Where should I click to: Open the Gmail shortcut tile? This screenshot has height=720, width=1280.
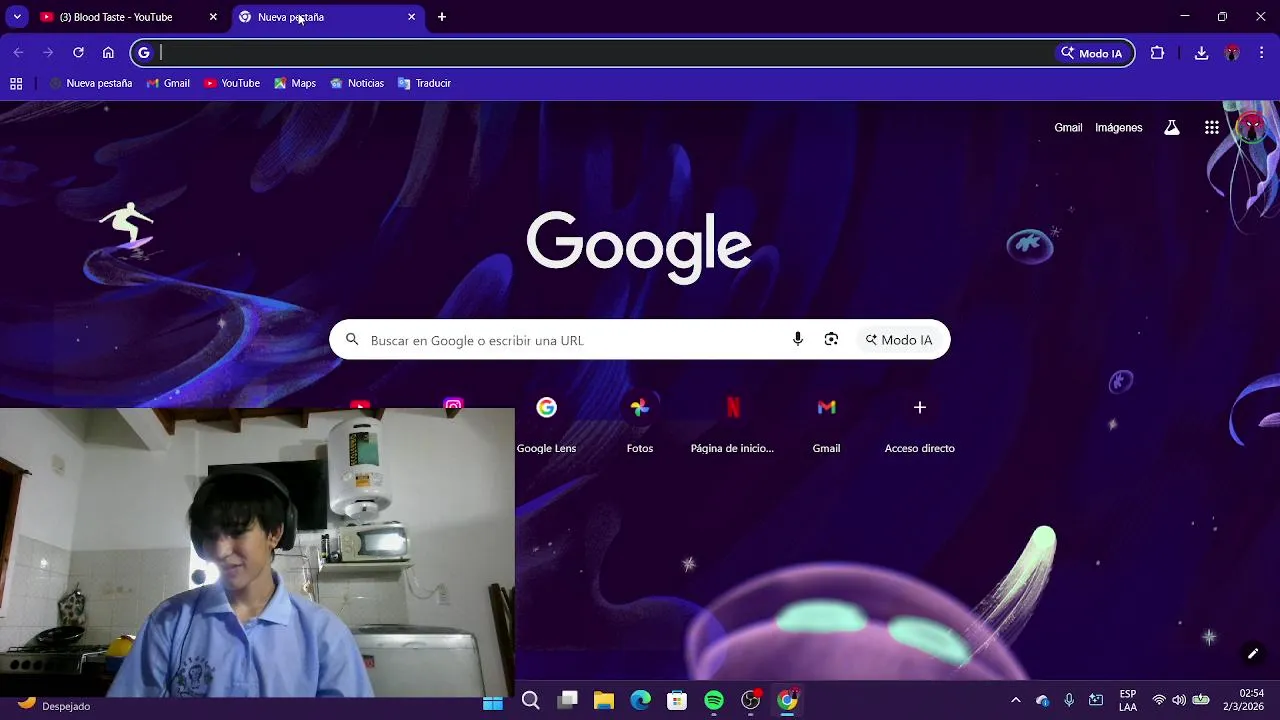(x=826, y=425)
